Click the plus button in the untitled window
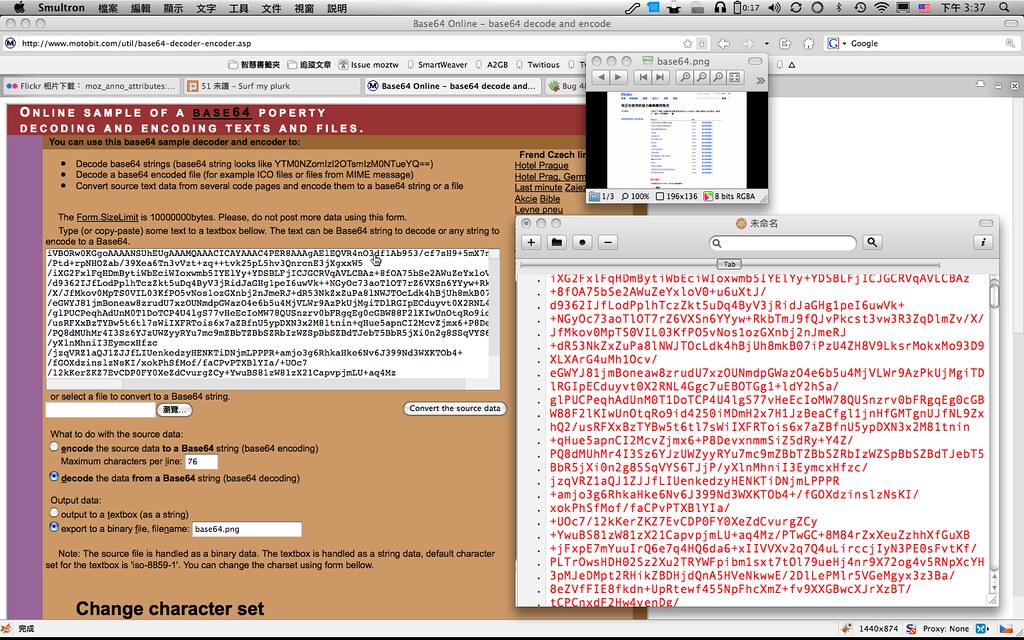The image size is (1024, 640). pyautogui.click(x=531, y=242)
